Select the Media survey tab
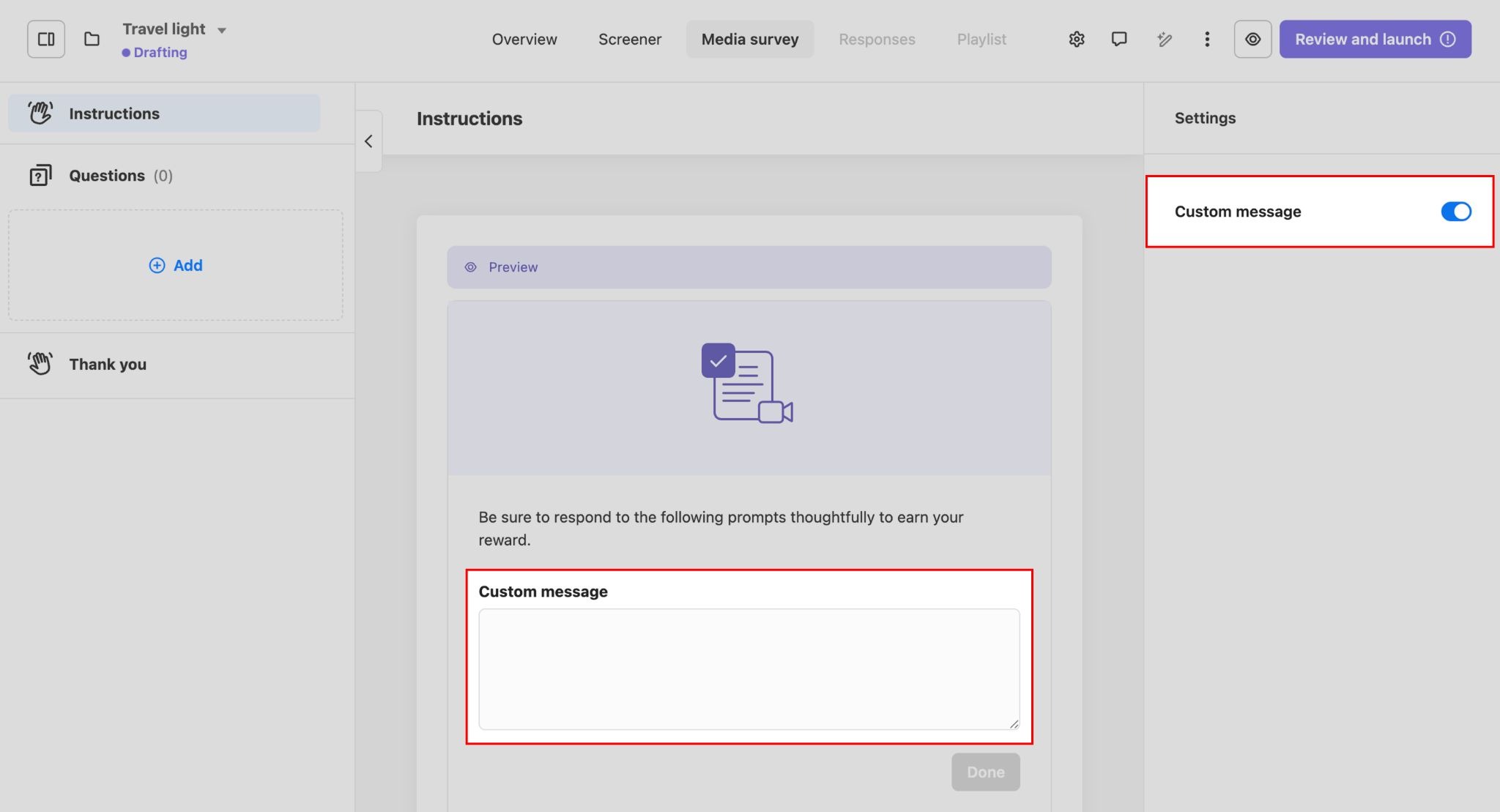The width and height of the screenshot is (1500, 812). coord(749,40)
